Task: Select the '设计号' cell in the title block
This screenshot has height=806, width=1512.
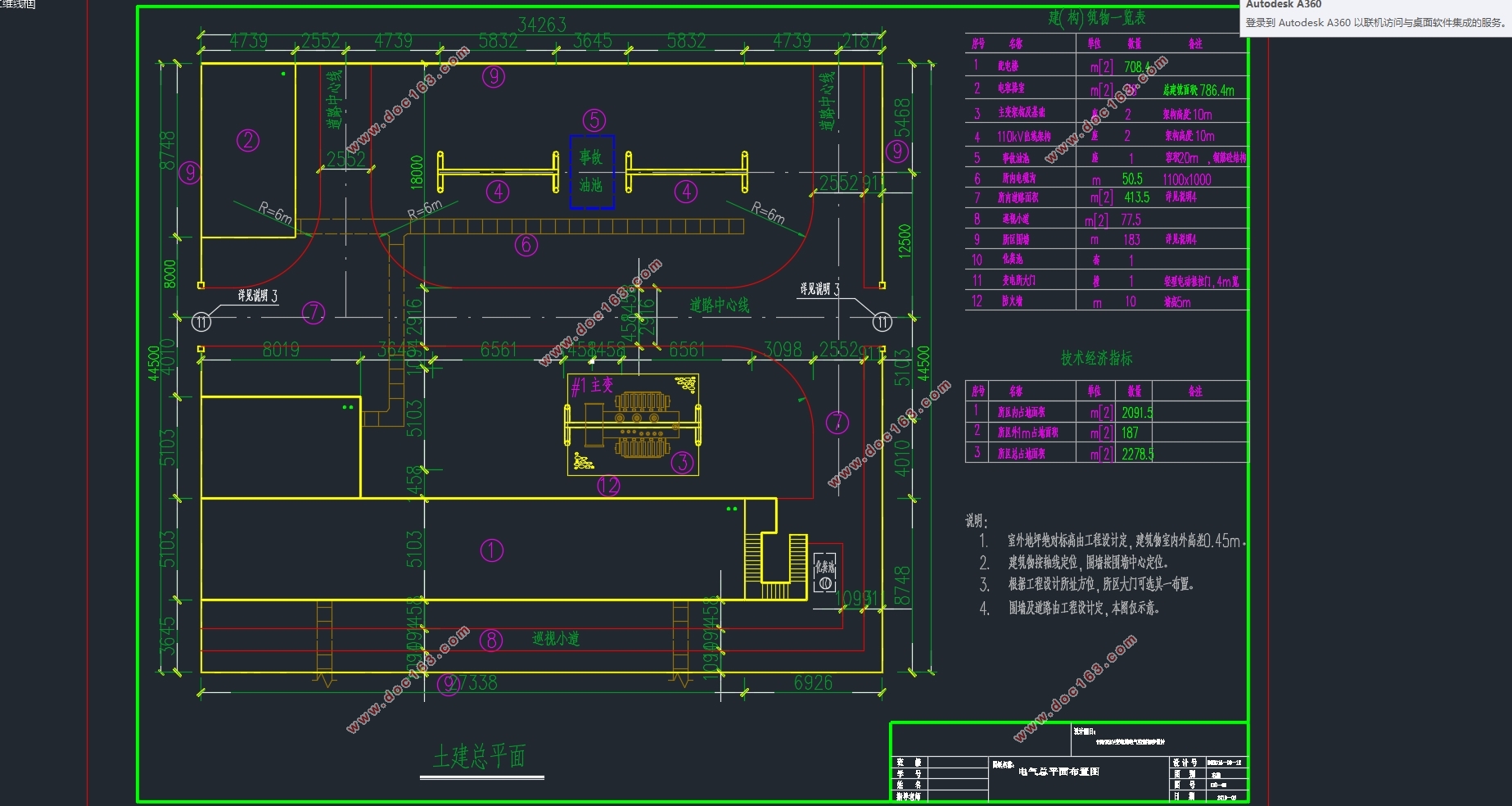Action: pyautogui.click(x=1185, y=763)
